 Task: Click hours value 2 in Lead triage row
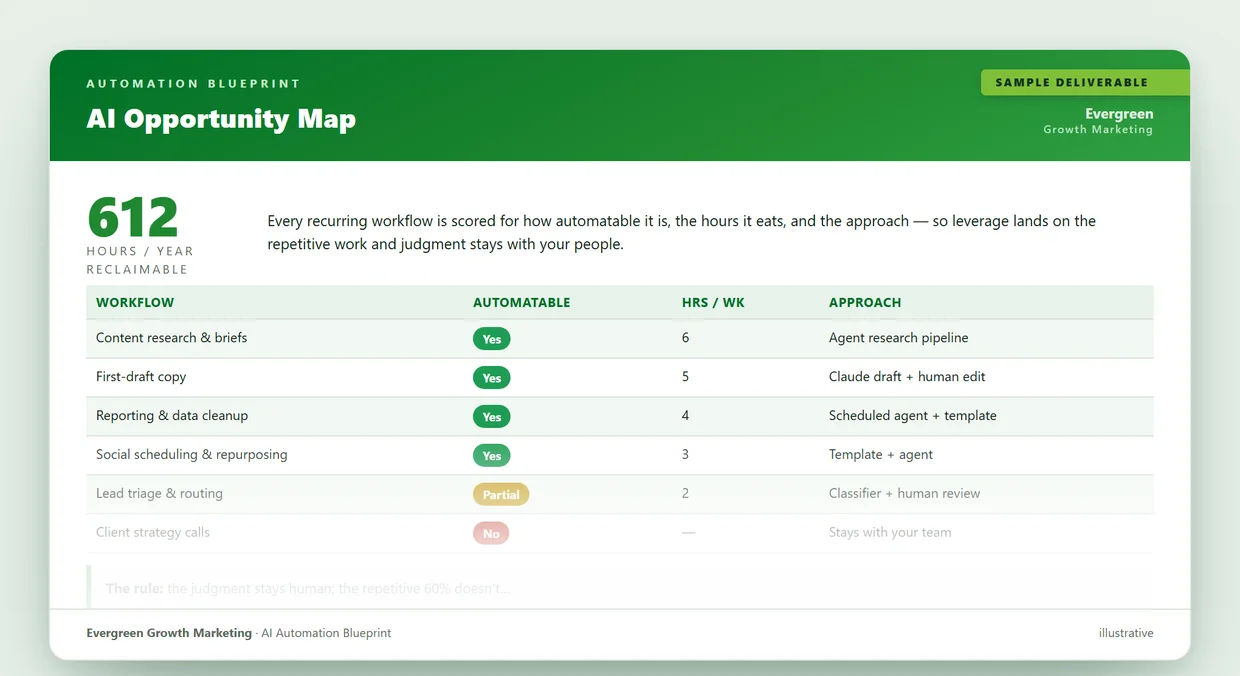click(685, 494)
